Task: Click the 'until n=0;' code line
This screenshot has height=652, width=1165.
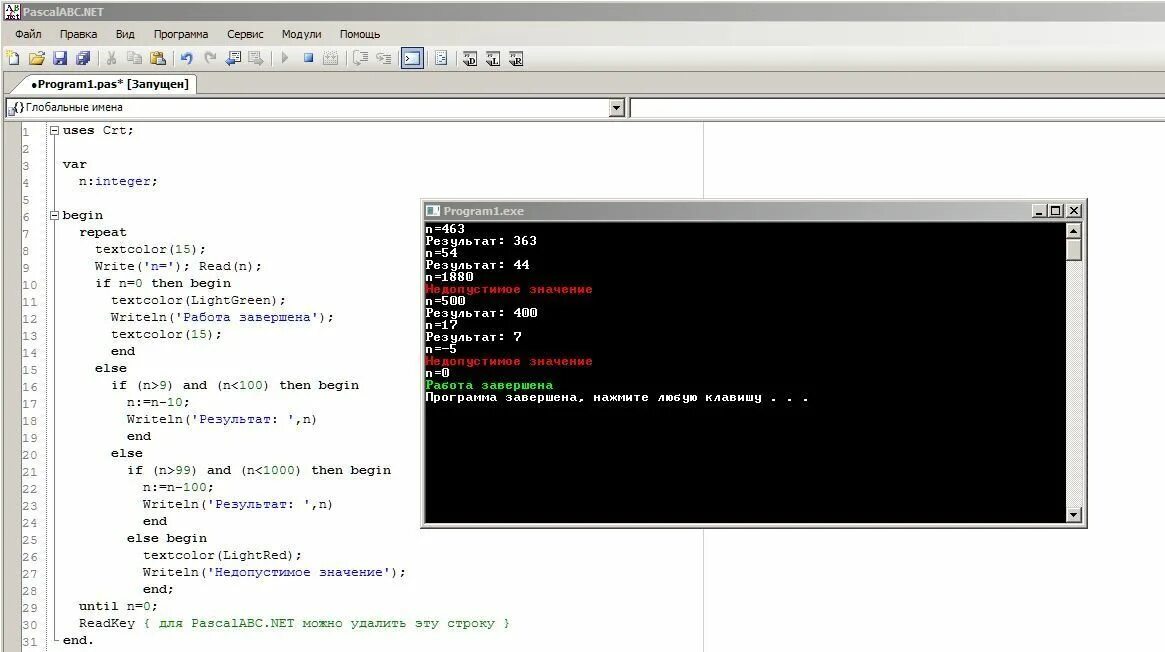Action: coord(118,606)
